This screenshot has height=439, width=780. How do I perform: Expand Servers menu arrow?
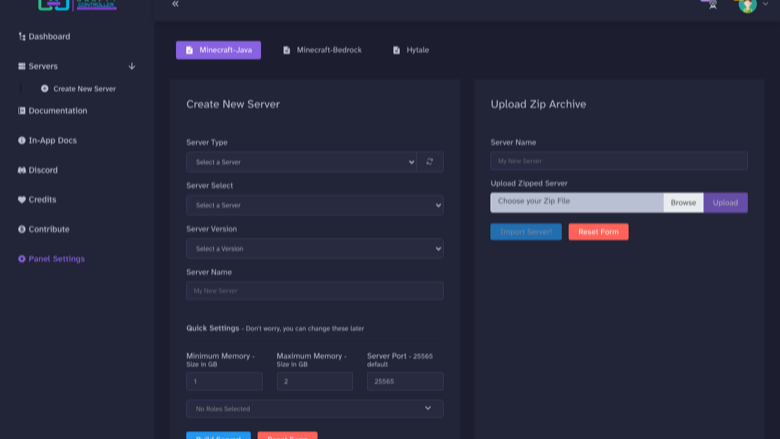[132, 66]
